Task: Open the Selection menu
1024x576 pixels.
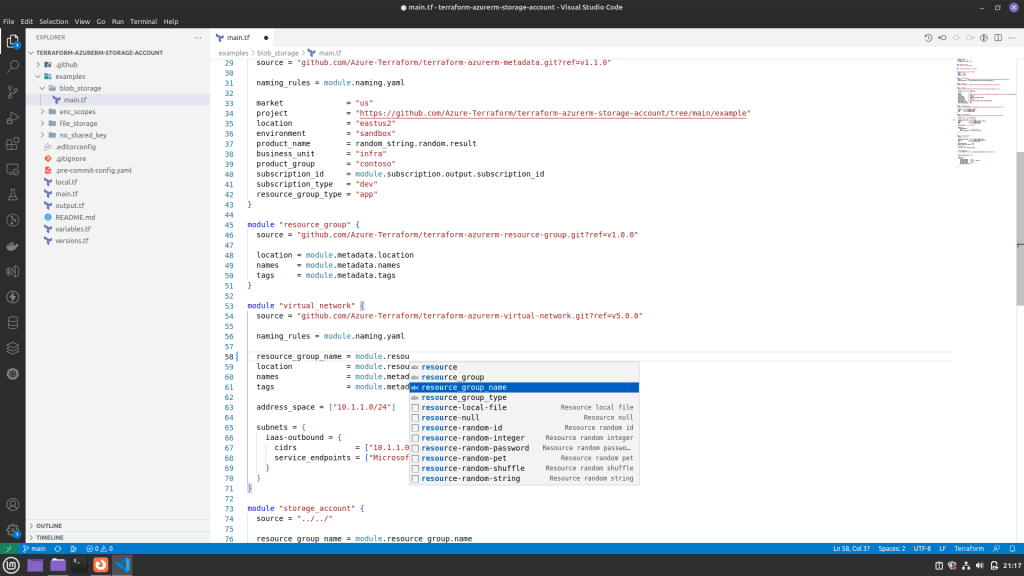Action: click(x=54, y=21)
